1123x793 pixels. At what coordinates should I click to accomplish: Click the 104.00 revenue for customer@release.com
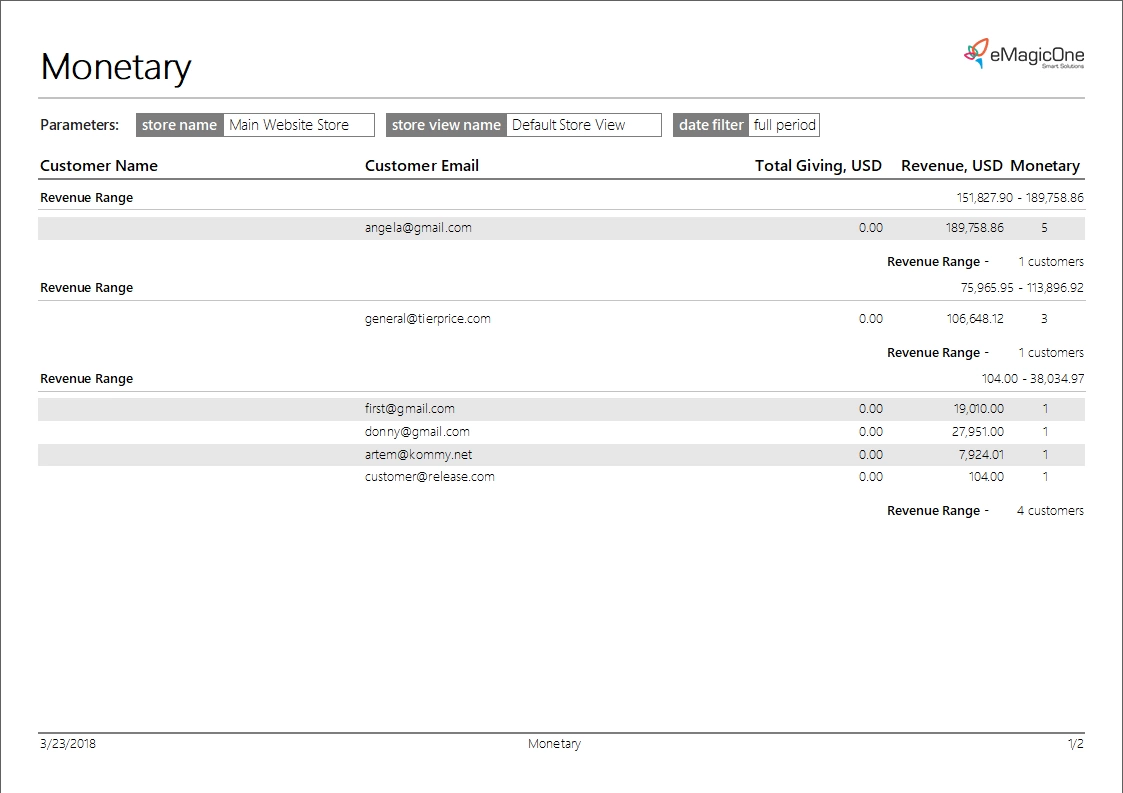[986, 476]
